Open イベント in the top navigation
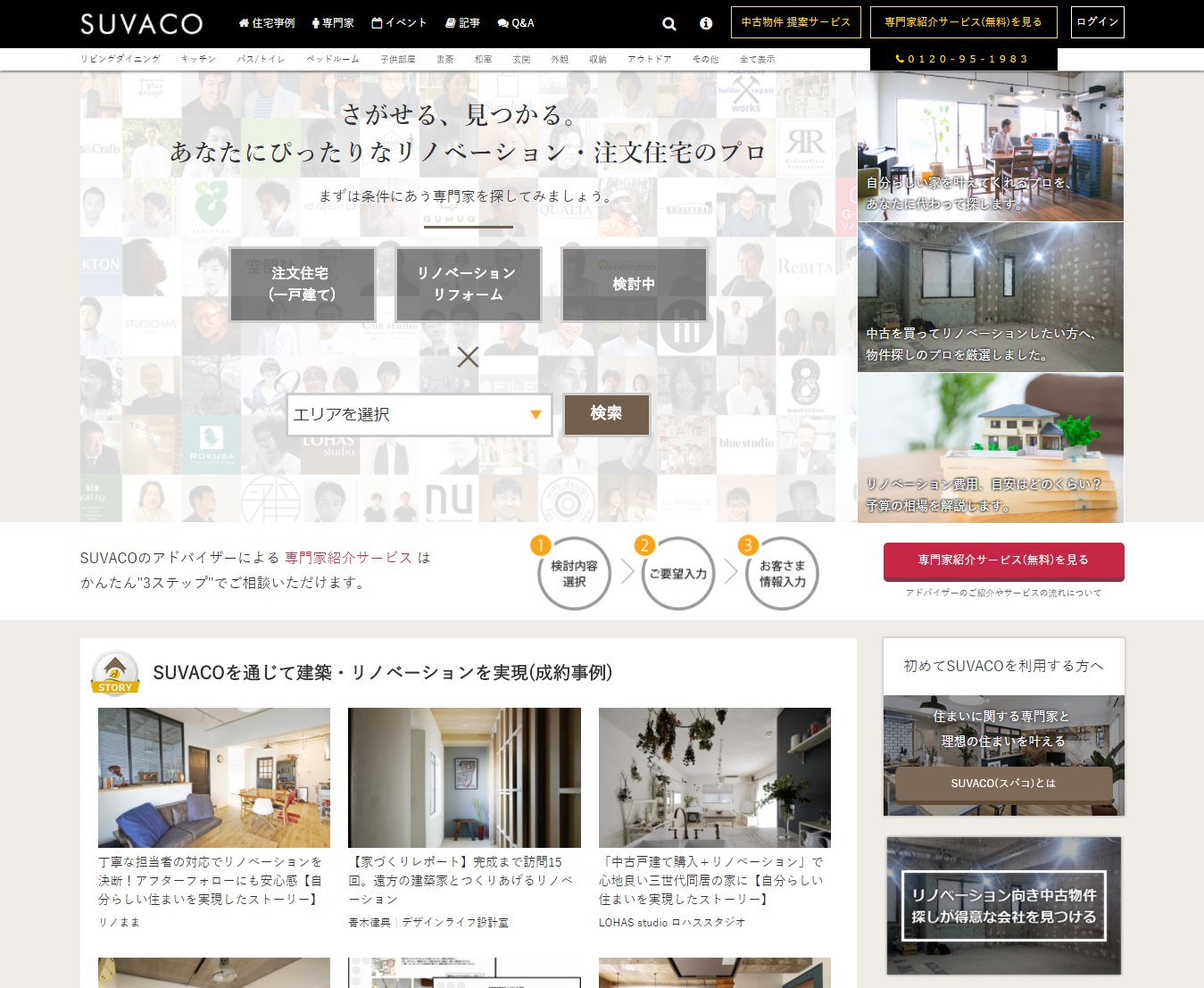The width and height of the screenshot is (1204, 988). tap(399, 23)
